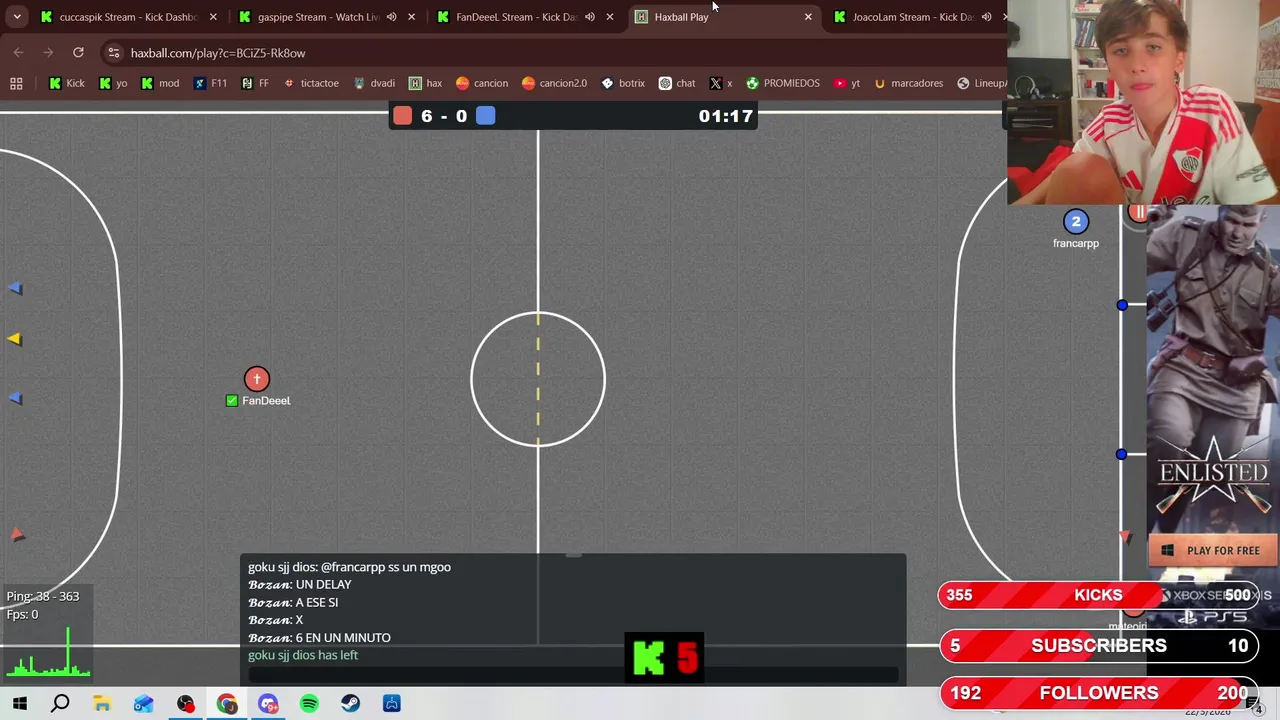Screen dimensions: 1280x720
Task: Open the x (Twitter) bookmark
Action: (x=721, y=83)
